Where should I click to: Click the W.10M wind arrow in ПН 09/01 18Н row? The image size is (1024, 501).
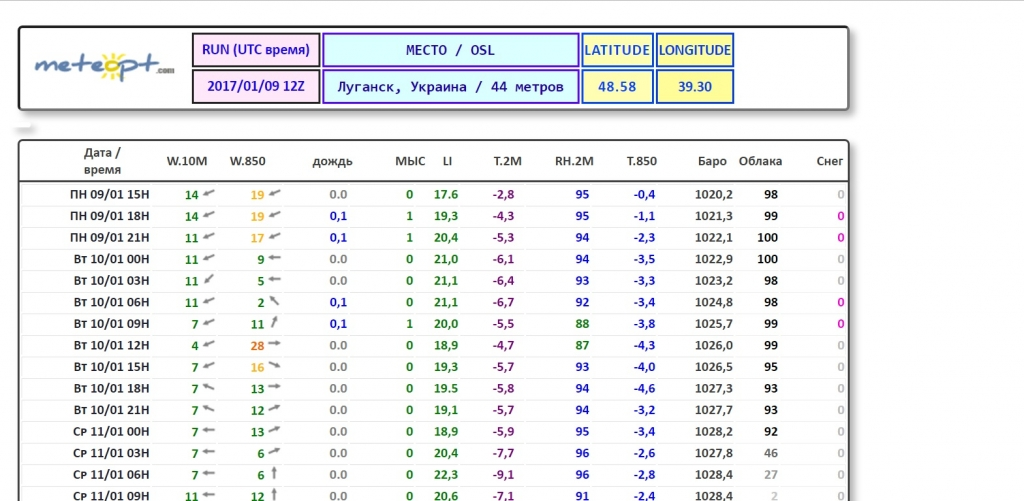(209, 215)
